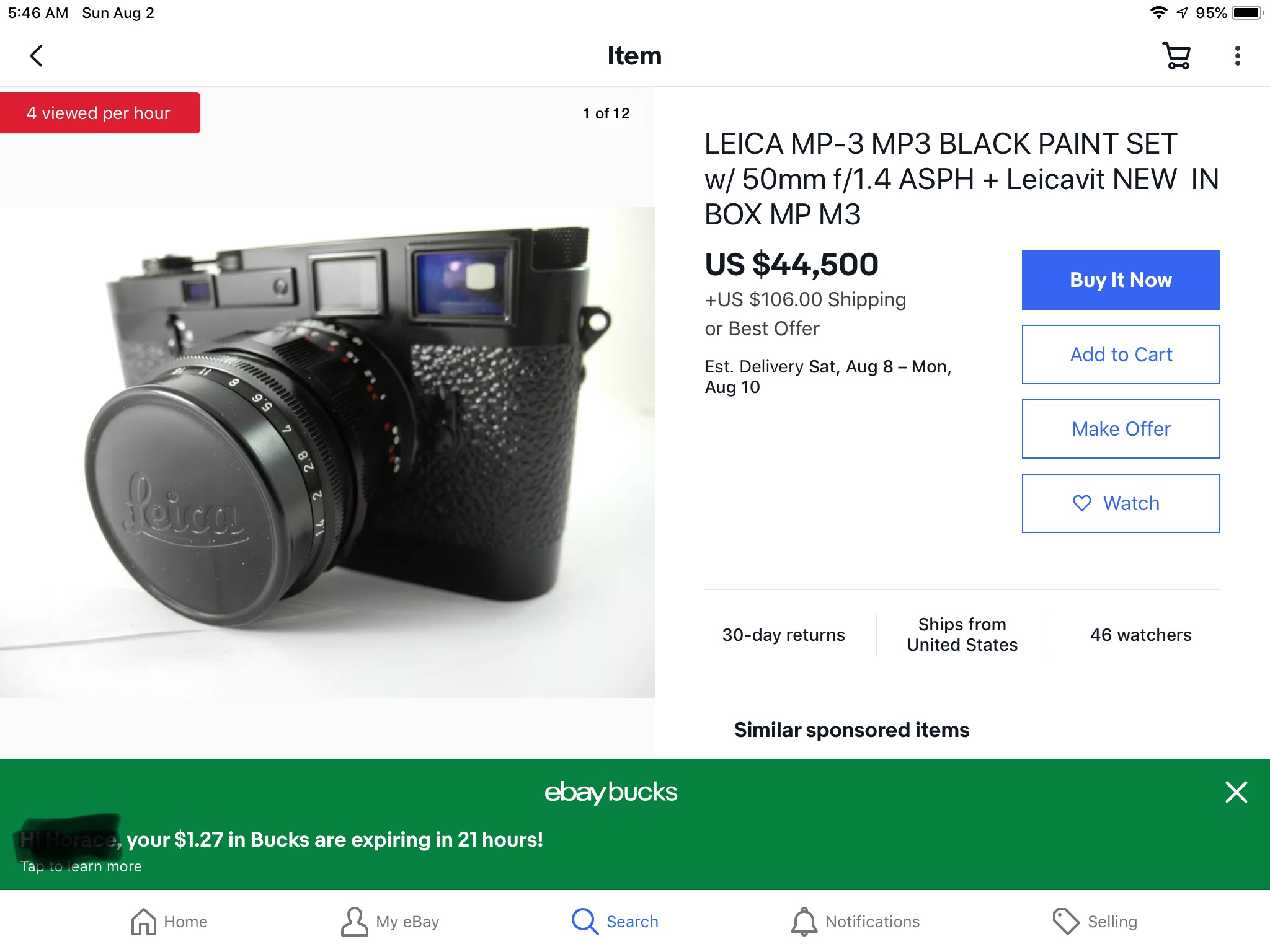Tap the Wi-Fi status icon

point(1158,13)
